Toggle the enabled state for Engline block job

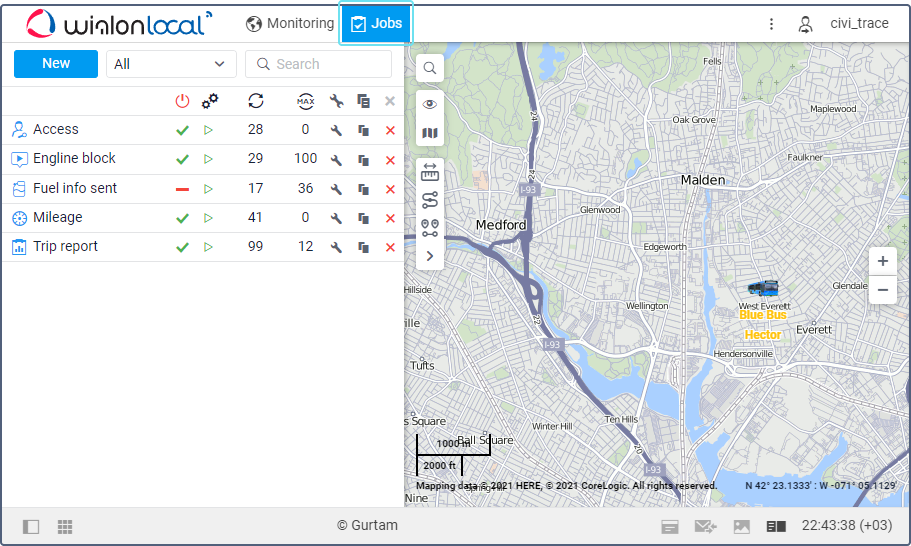pyautogui.click(x=182, y=159)
